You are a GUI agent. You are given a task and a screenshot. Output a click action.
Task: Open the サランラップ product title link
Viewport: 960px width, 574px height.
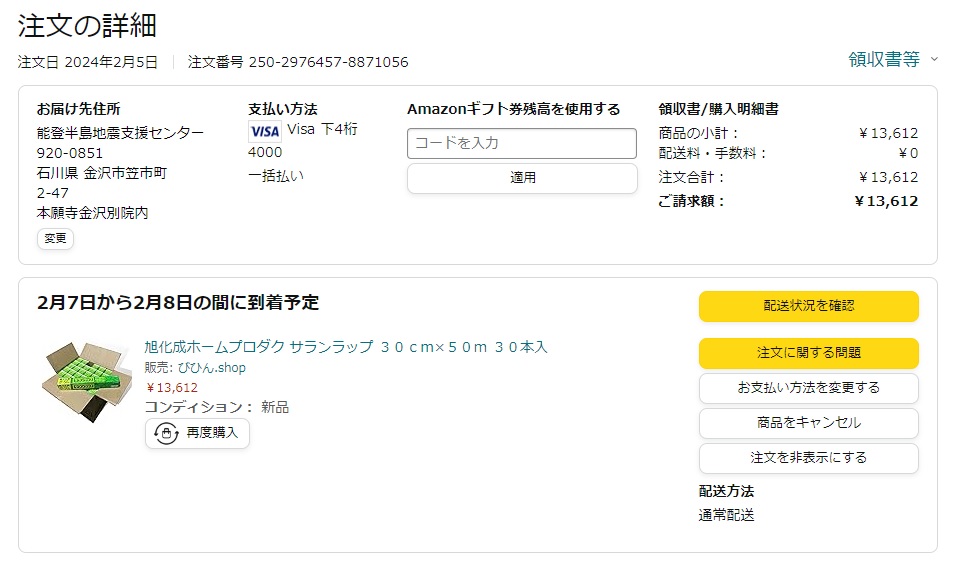[x=346, y=347]
